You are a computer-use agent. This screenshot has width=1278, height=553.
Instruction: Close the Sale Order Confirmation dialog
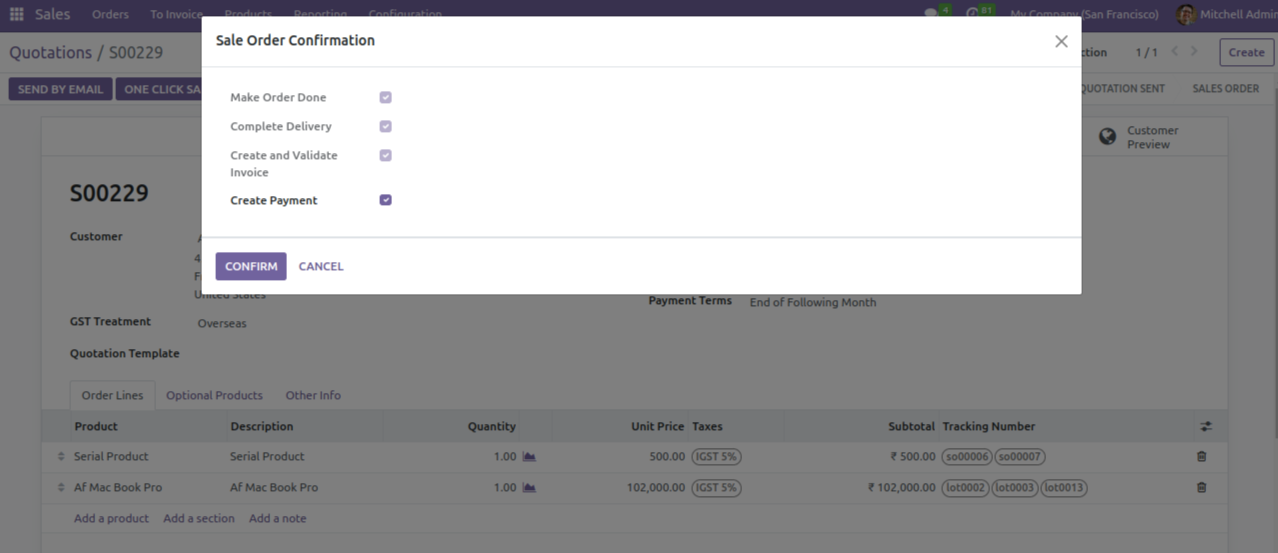1061,41
